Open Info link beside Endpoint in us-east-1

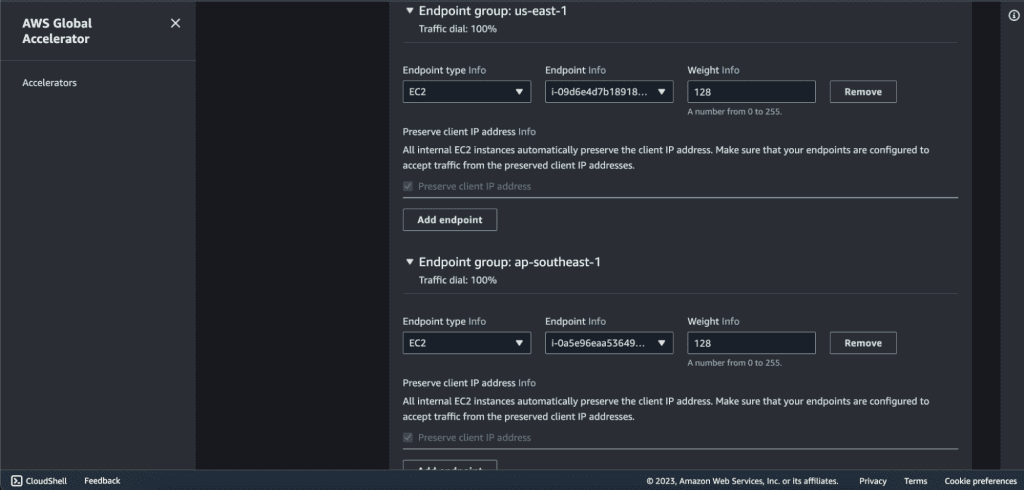(597, 71)
